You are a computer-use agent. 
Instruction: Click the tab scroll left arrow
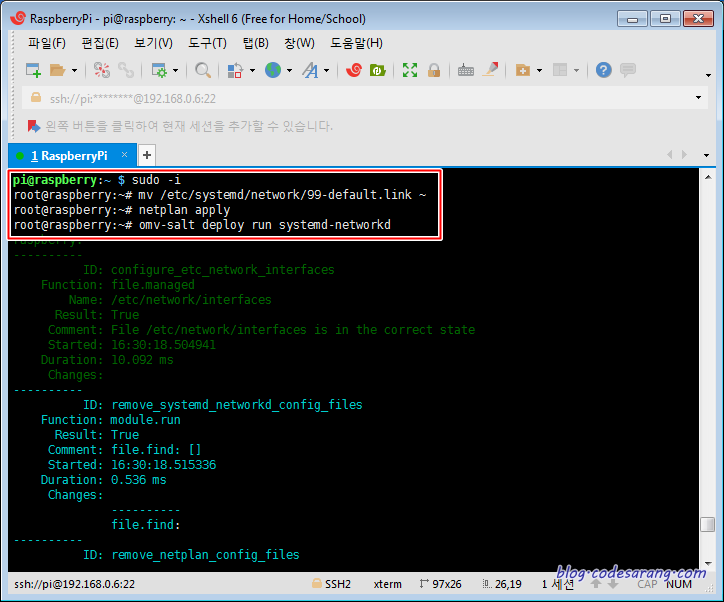(670, 155)
